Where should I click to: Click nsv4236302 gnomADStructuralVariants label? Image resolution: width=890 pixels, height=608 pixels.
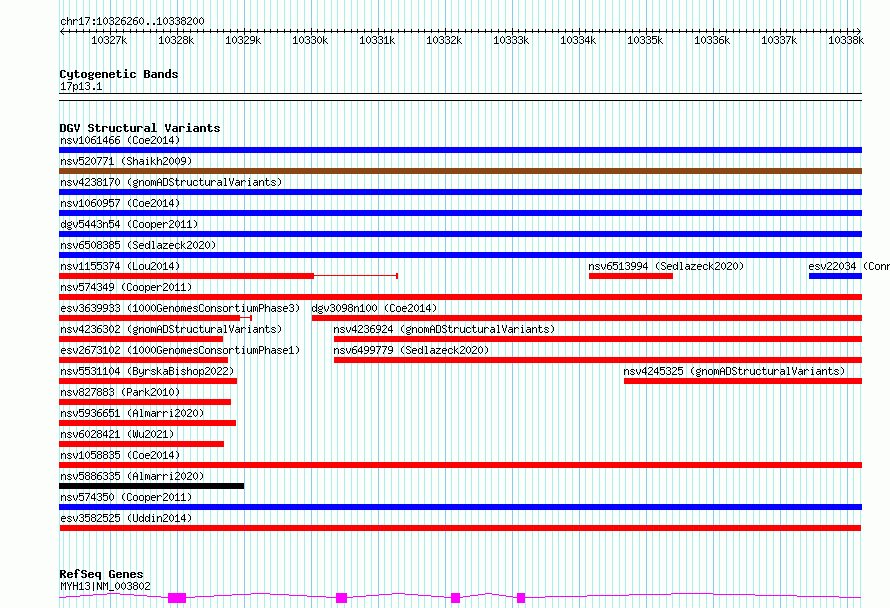coord(171,329)
